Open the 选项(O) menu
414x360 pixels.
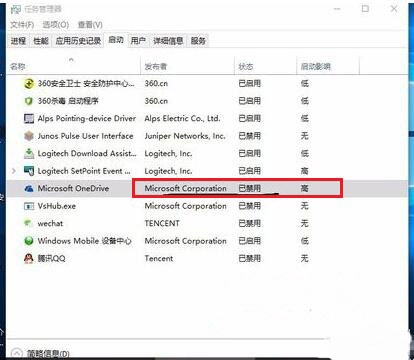pos(56,25)
